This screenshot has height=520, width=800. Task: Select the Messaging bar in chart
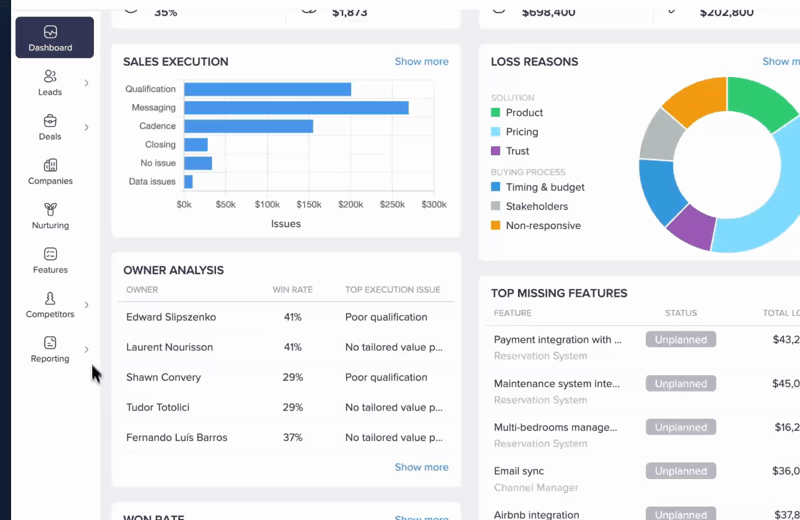[x=296, y=108]
